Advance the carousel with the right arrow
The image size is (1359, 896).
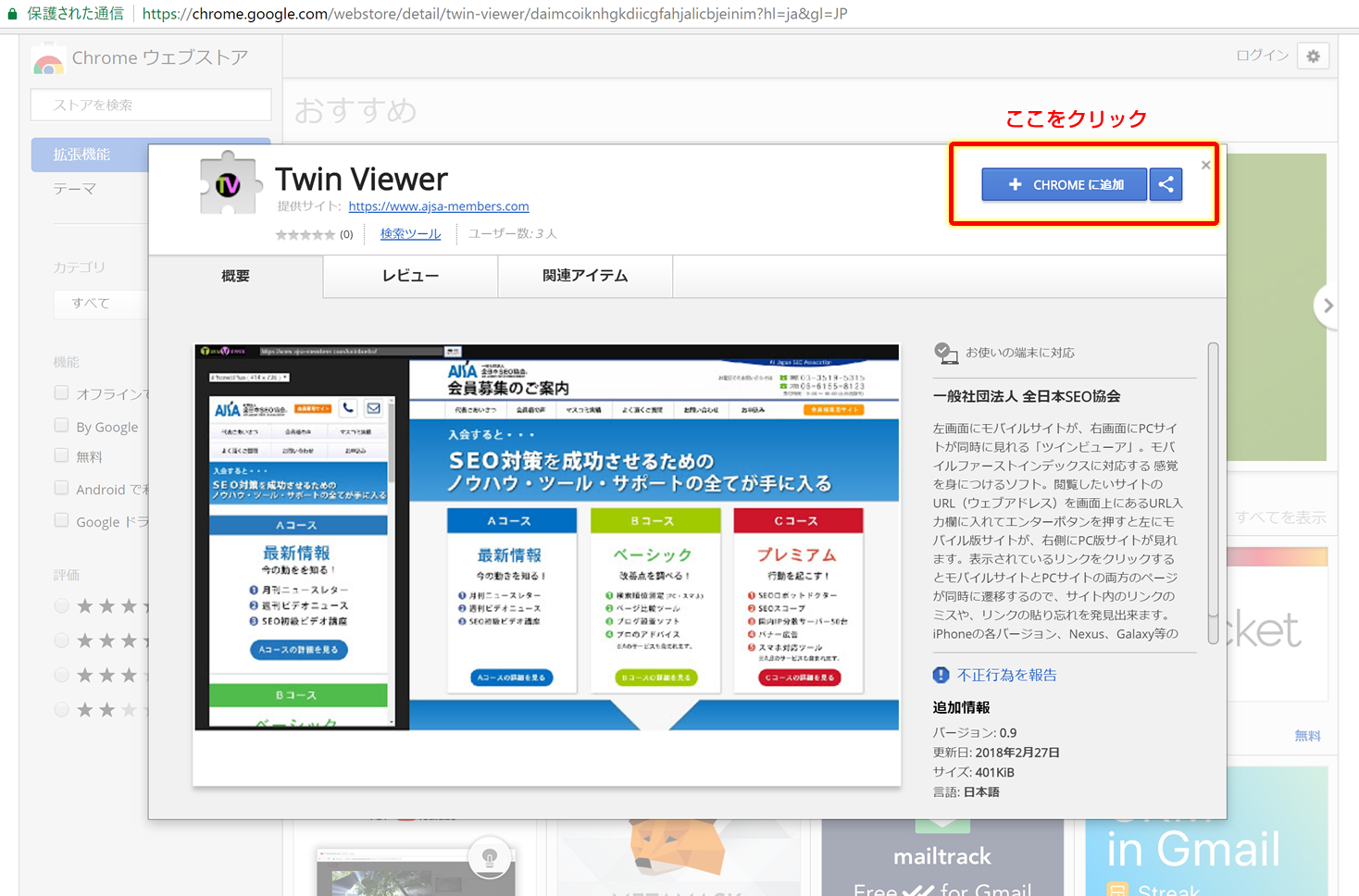(1328, 305)
